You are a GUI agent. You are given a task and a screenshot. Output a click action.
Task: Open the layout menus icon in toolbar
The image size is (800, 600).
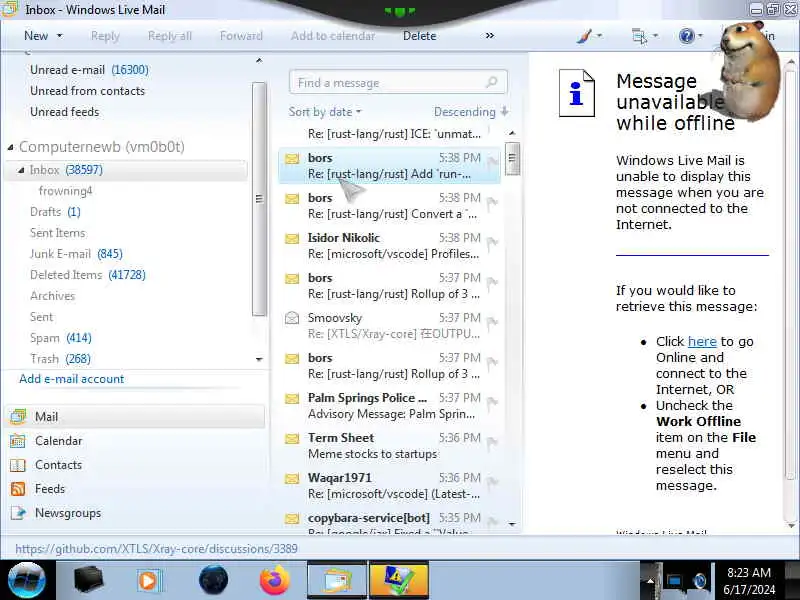[639, 36]
